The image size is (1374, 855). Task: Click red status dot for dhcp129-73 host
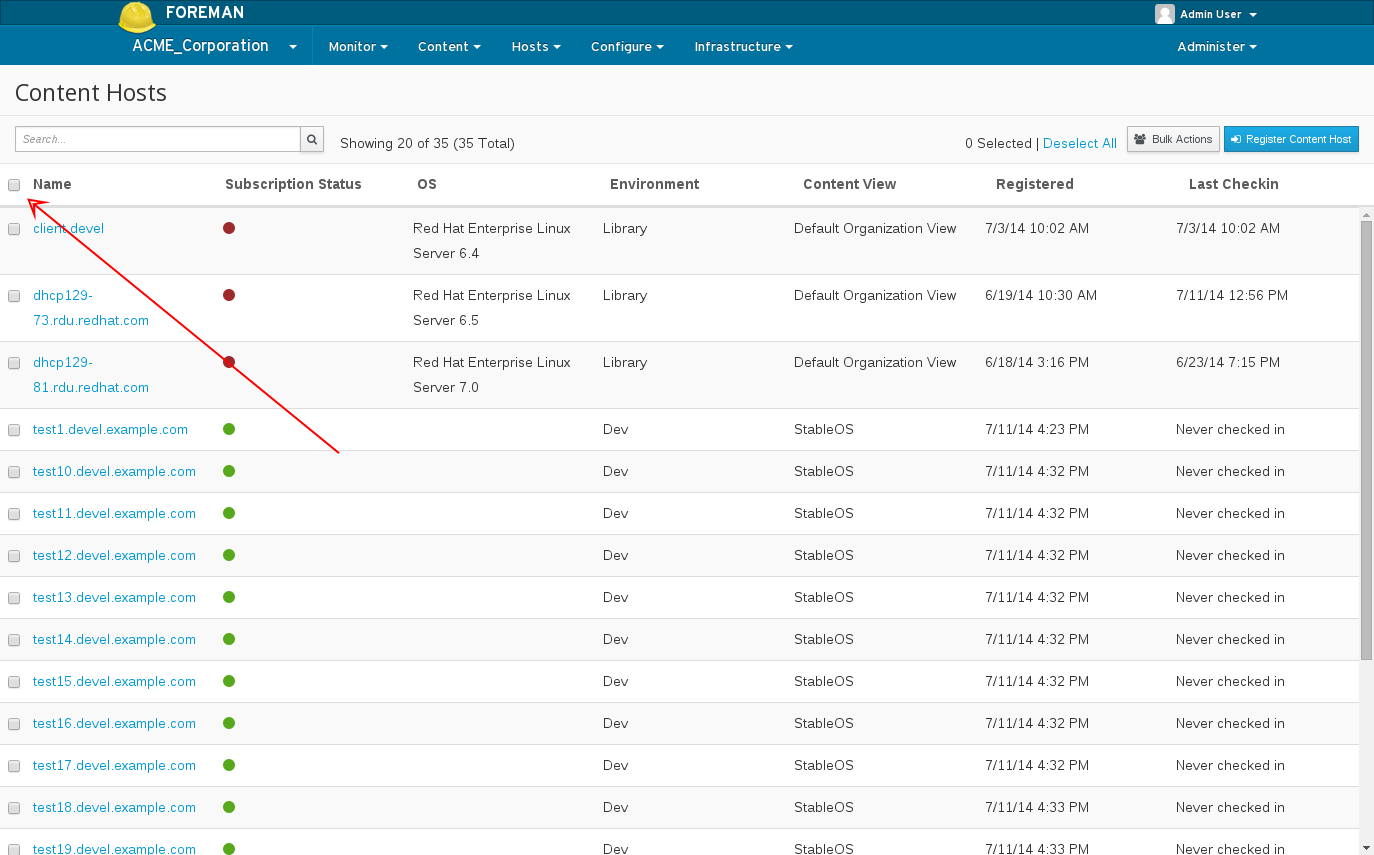(229, 295)
